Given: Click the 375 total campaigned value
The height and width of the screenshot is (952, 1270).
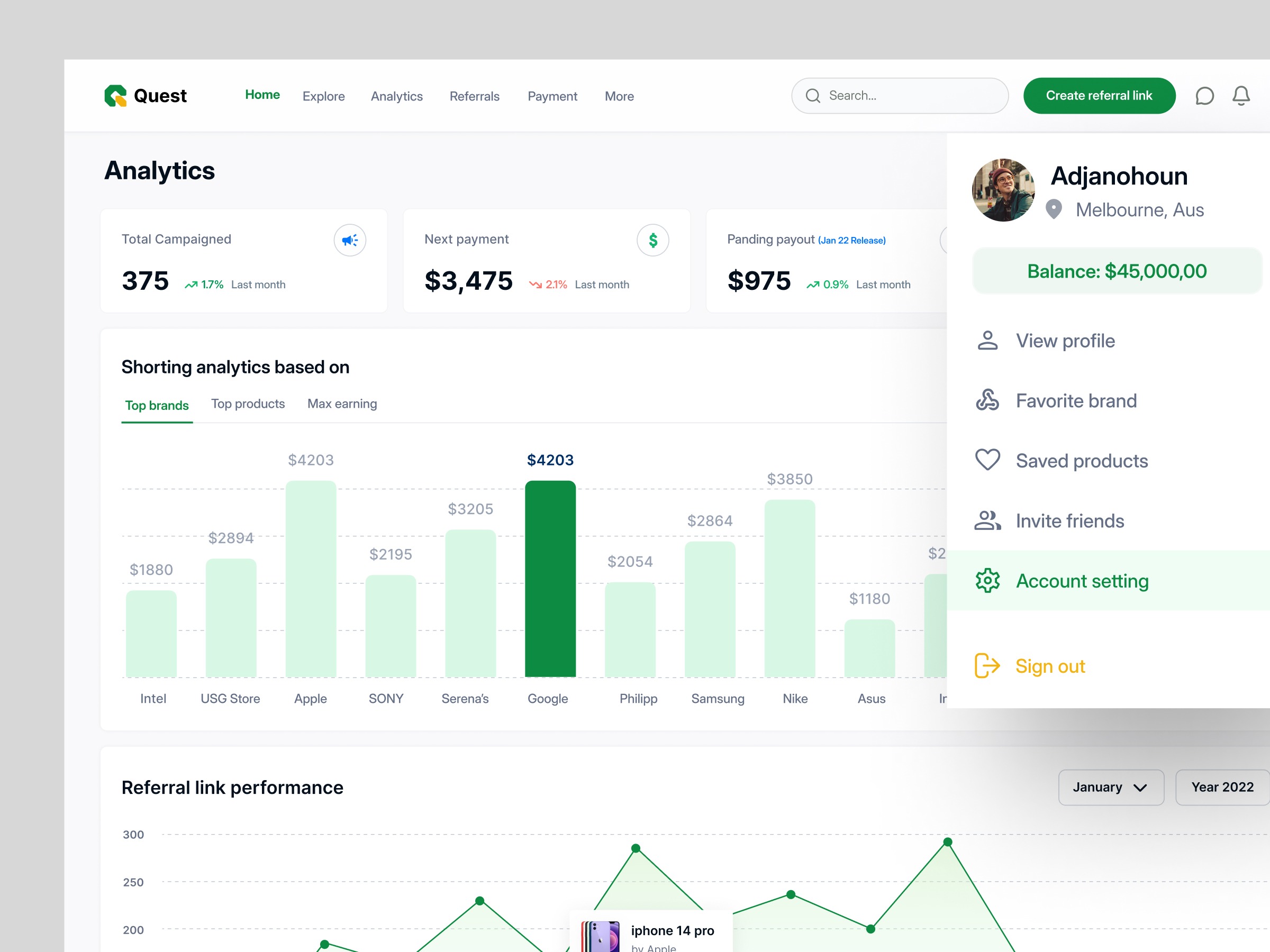Looking at the screenshot, I should [x=146, y=281].
